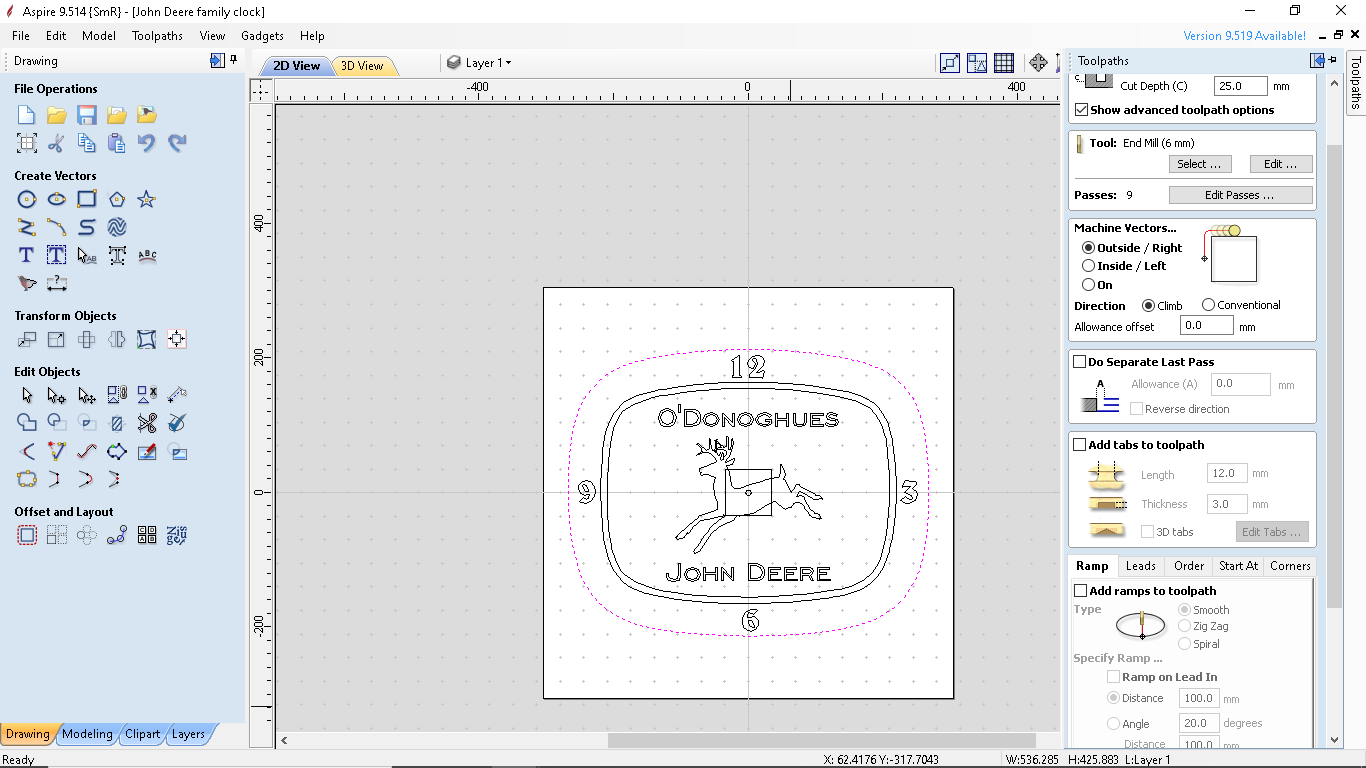Open the Layer 1 dropdown
Viewport: 1366px width, 768px height.
point(486,61)
